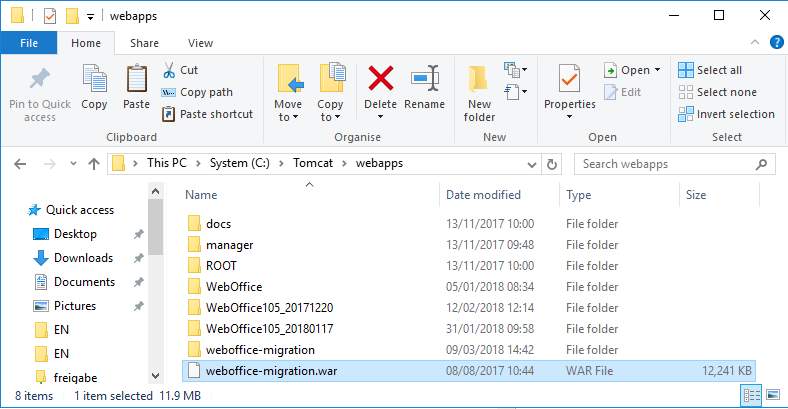
Task: Click System (C:) in the address breadcrumb
Action: click(240, 163)
